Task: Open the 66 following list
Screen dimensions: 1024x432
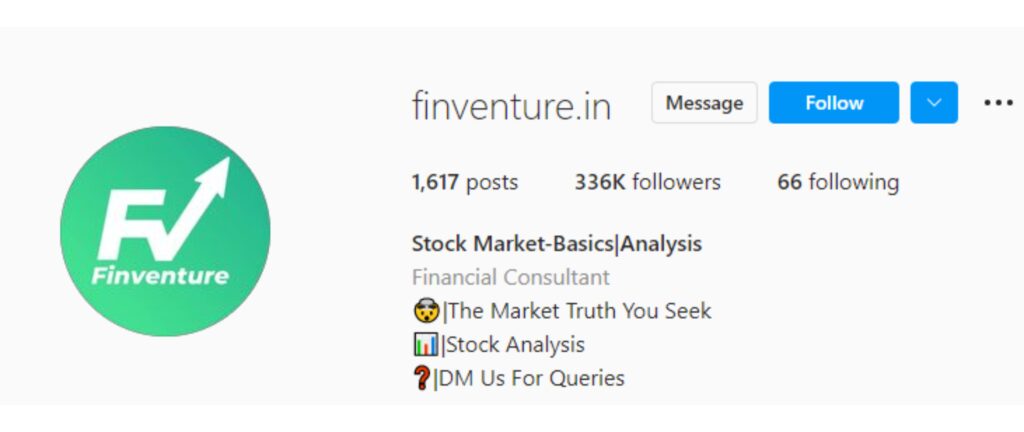Action: (x=838, y=182)
